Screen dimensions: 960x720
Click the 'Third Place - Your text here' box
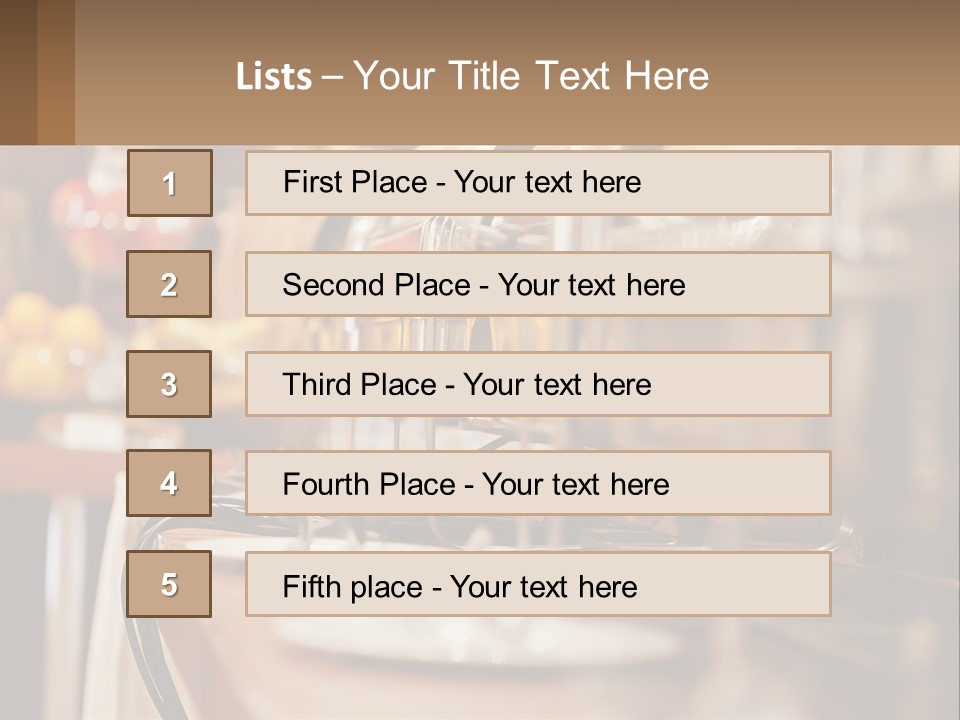pyautogui.click(x=538, y=384)
